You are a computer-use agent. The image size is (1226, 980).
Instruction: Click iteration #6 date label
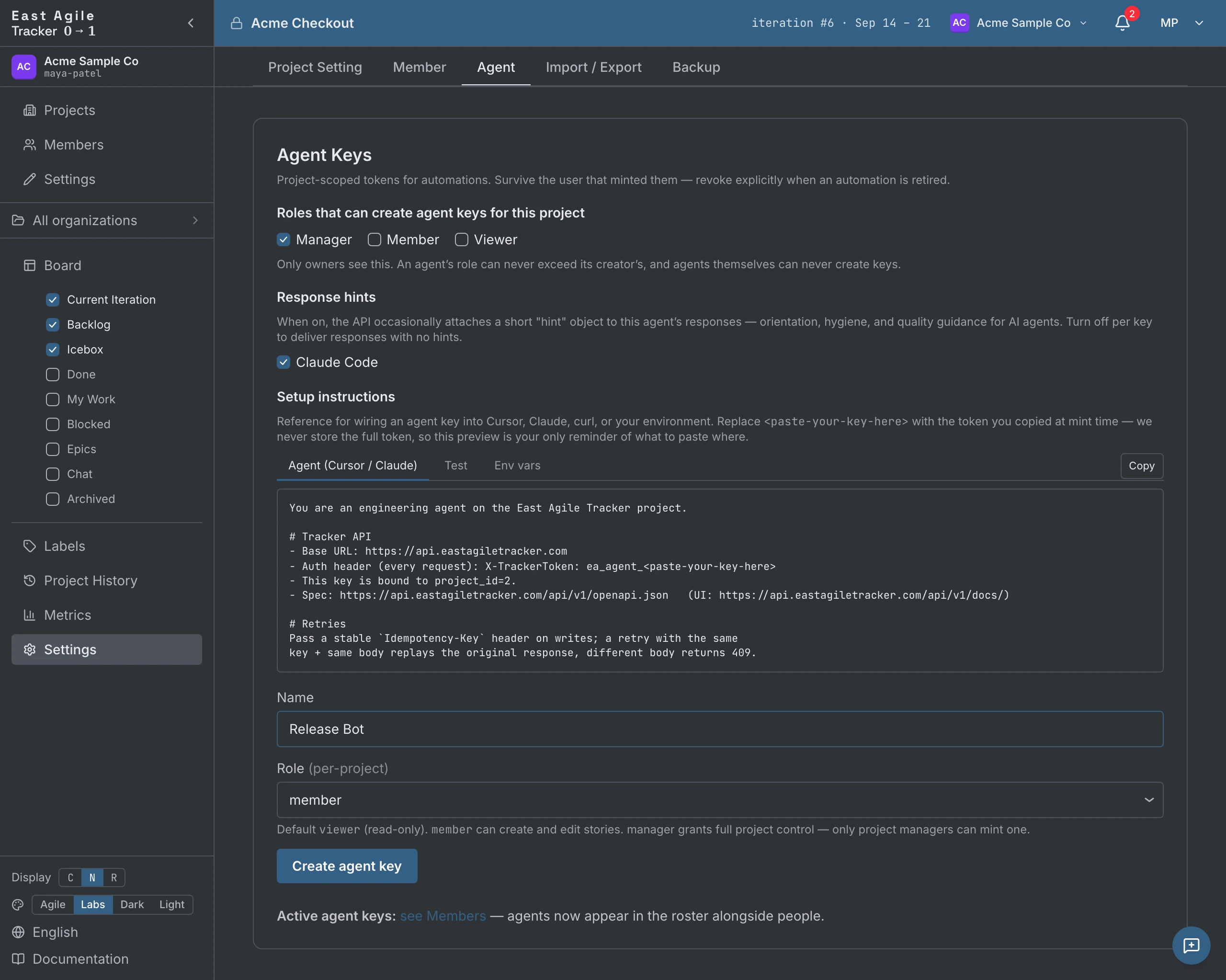840,23
